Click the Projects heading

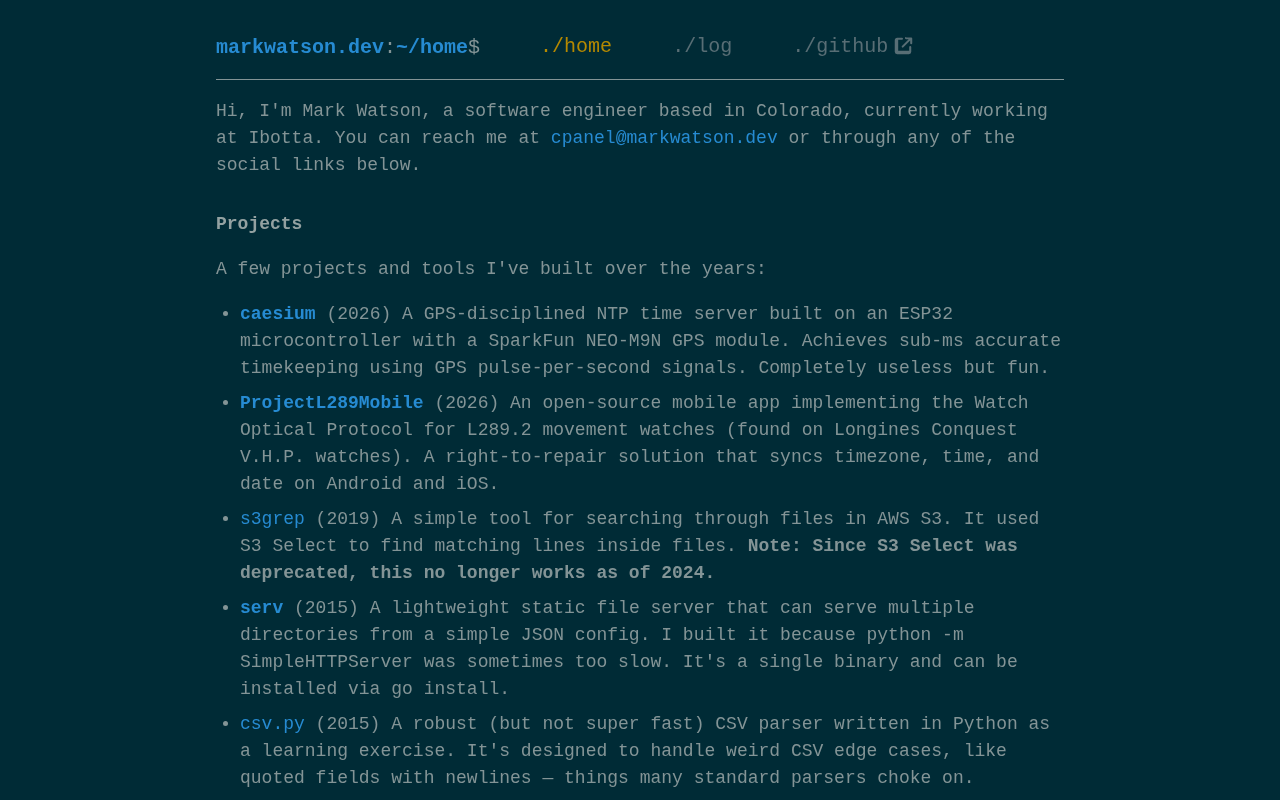click(x=259, y=224)
